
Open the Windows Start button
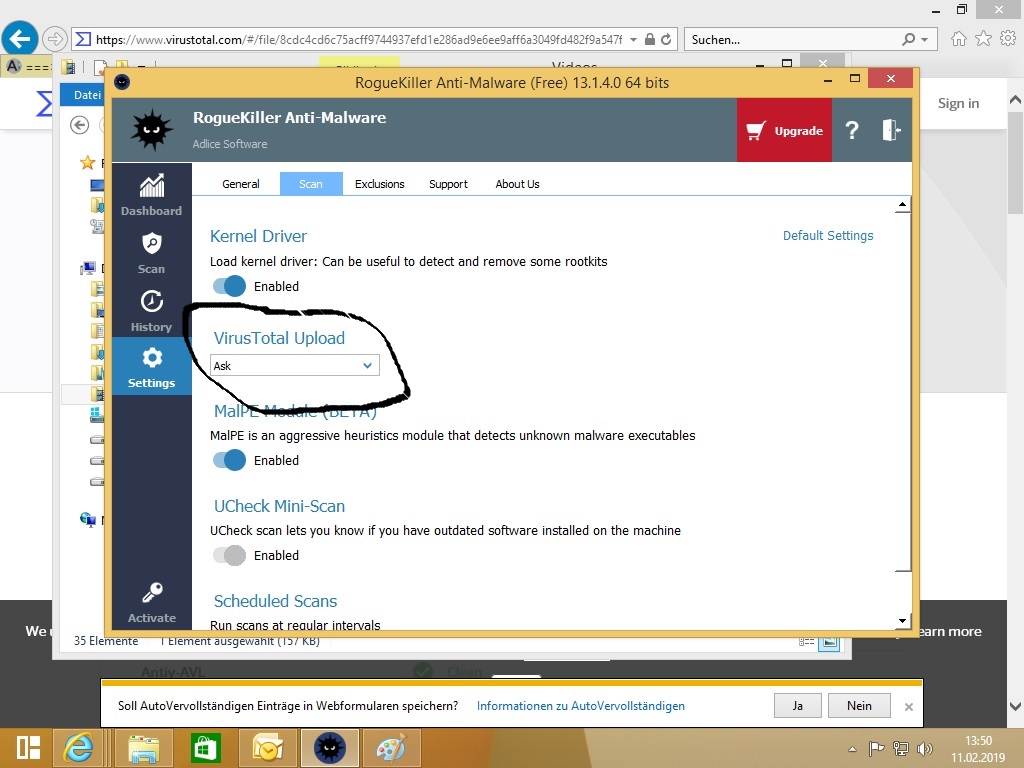tap(28, 748)
